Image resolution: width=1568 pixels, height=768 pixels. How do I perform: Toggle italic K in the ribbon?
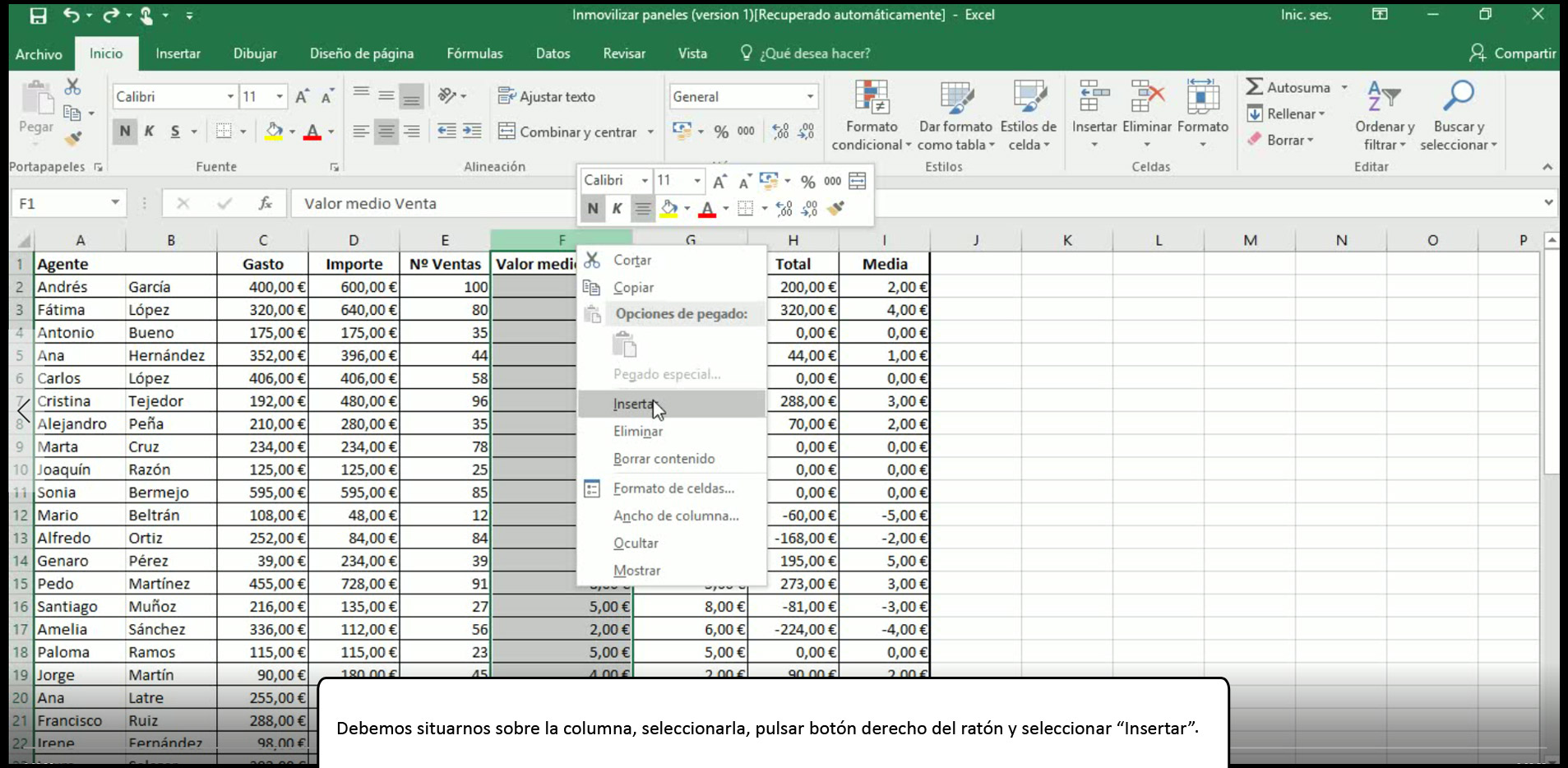tap(150, 132)
